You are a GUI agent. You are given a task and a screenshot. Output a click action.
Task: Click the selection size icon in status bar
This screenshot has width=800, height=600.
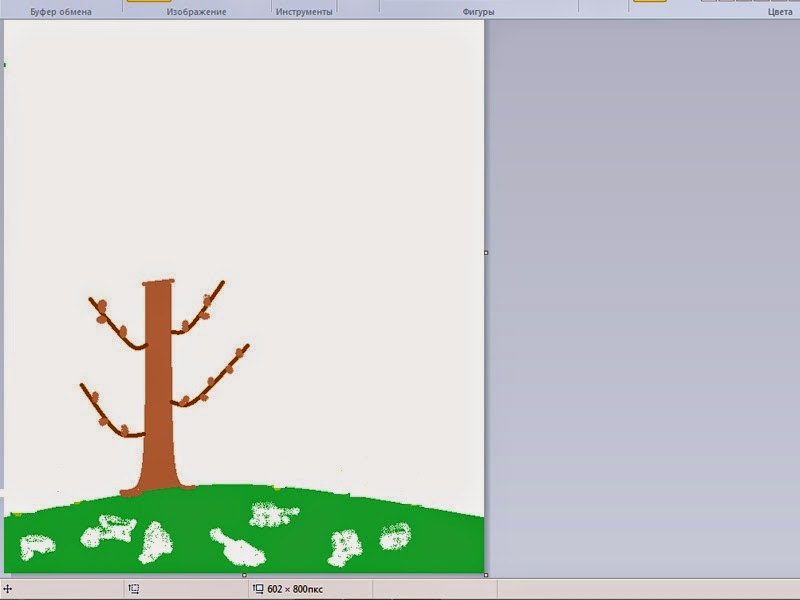click(x=134, y=589)
